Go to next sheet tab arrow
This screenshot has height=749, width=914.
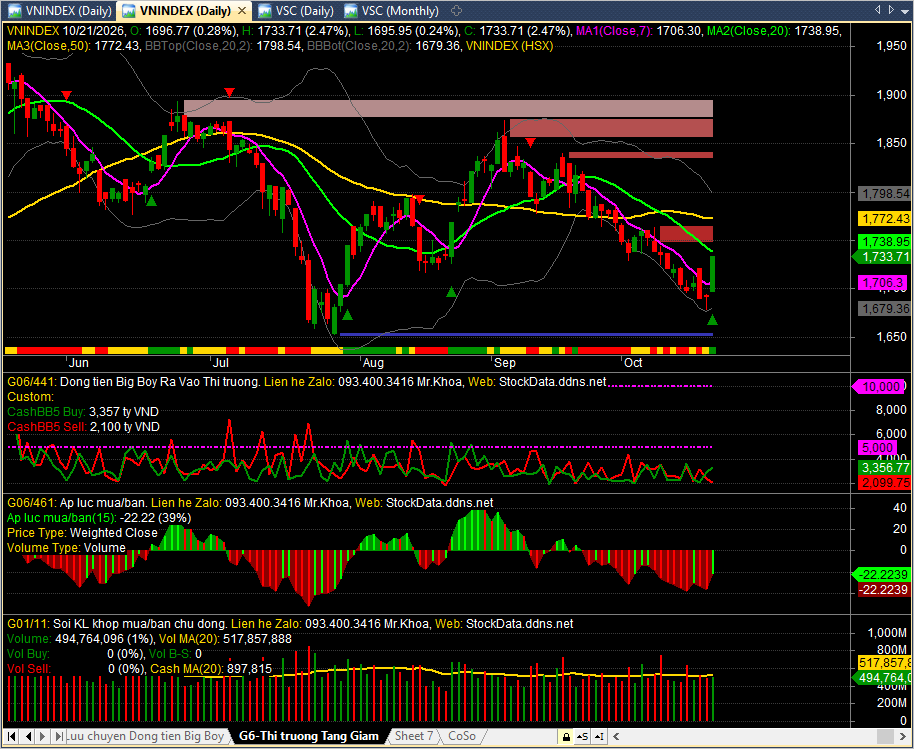(x=44, y=736)
